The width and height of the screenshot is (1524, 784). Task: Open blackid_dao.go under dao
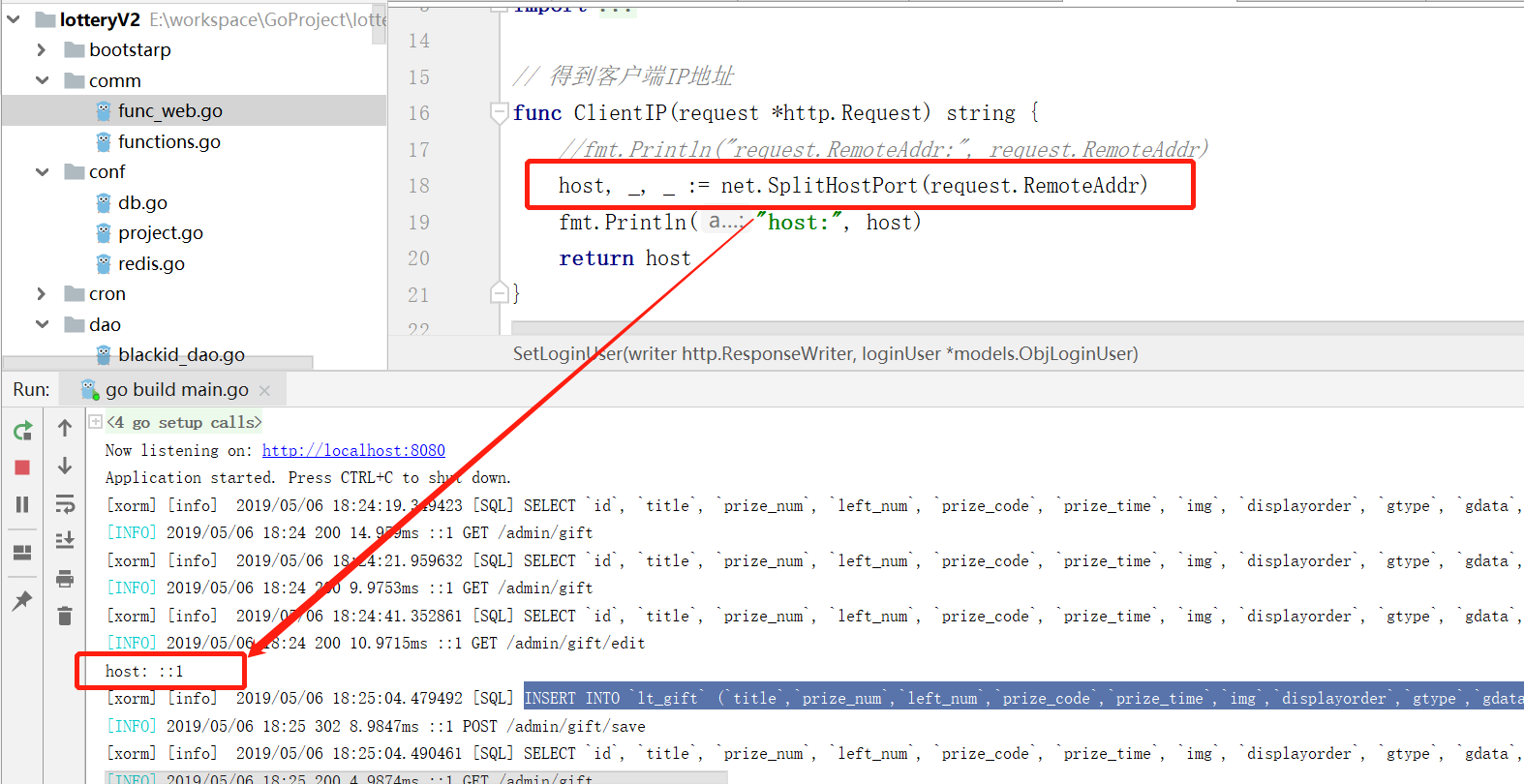tap(181, 354)
